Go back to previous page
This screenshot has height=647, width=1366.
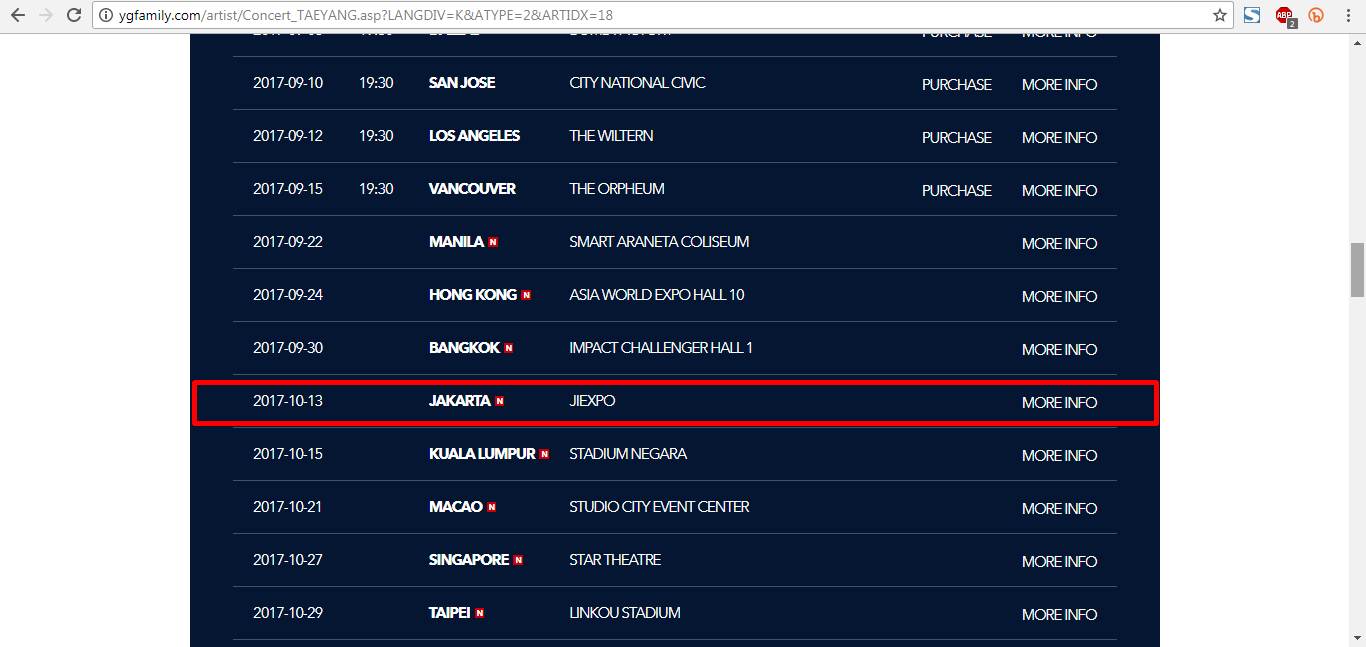[18, 15]
